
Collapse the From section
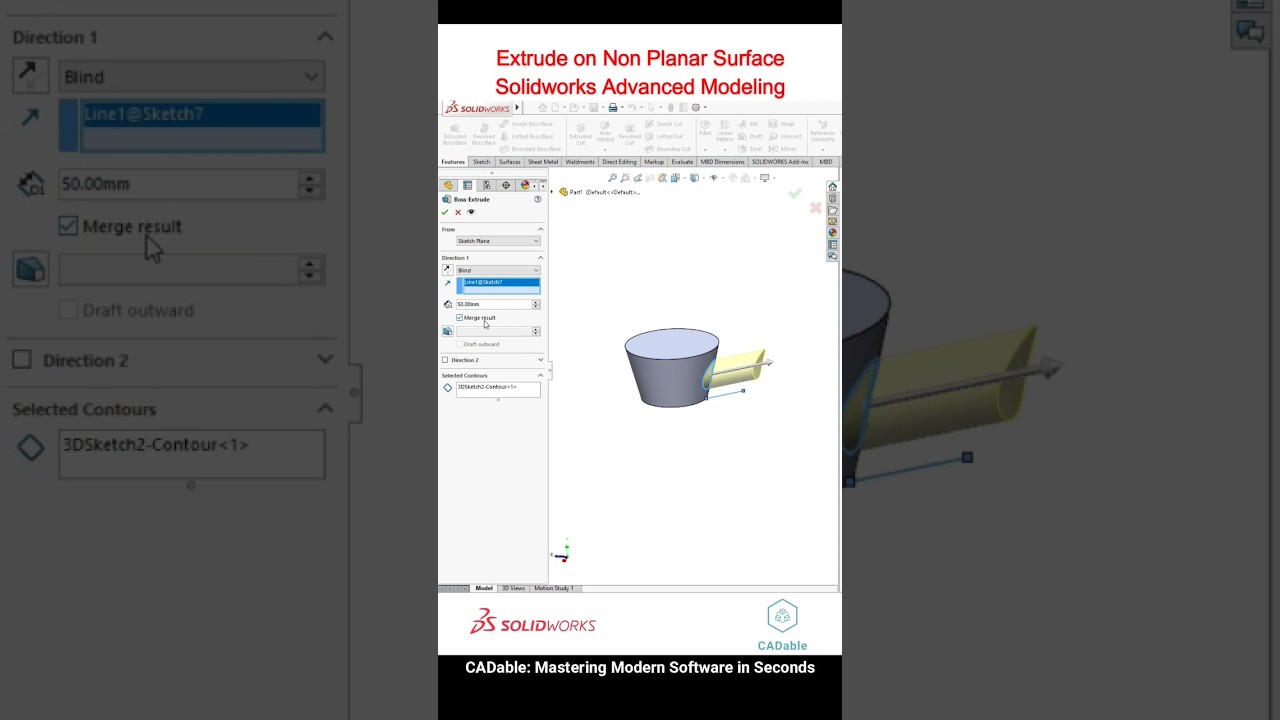coord(541,229)
